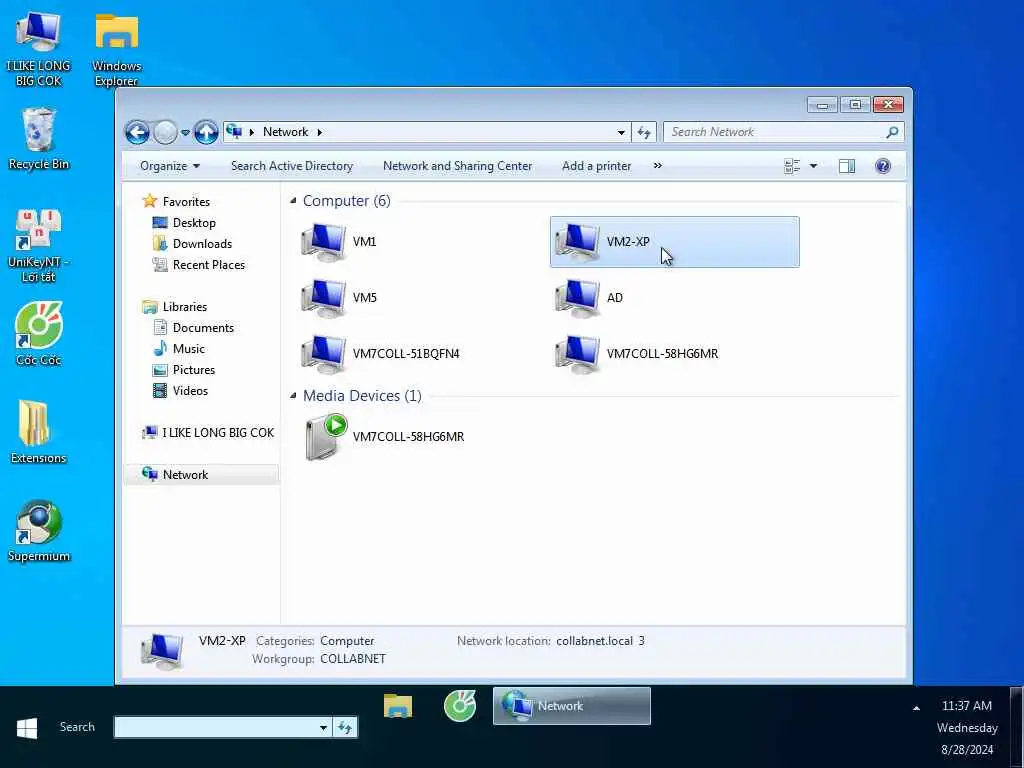
Task: Select Libraries in navigation pane
Action: [184, 307]
